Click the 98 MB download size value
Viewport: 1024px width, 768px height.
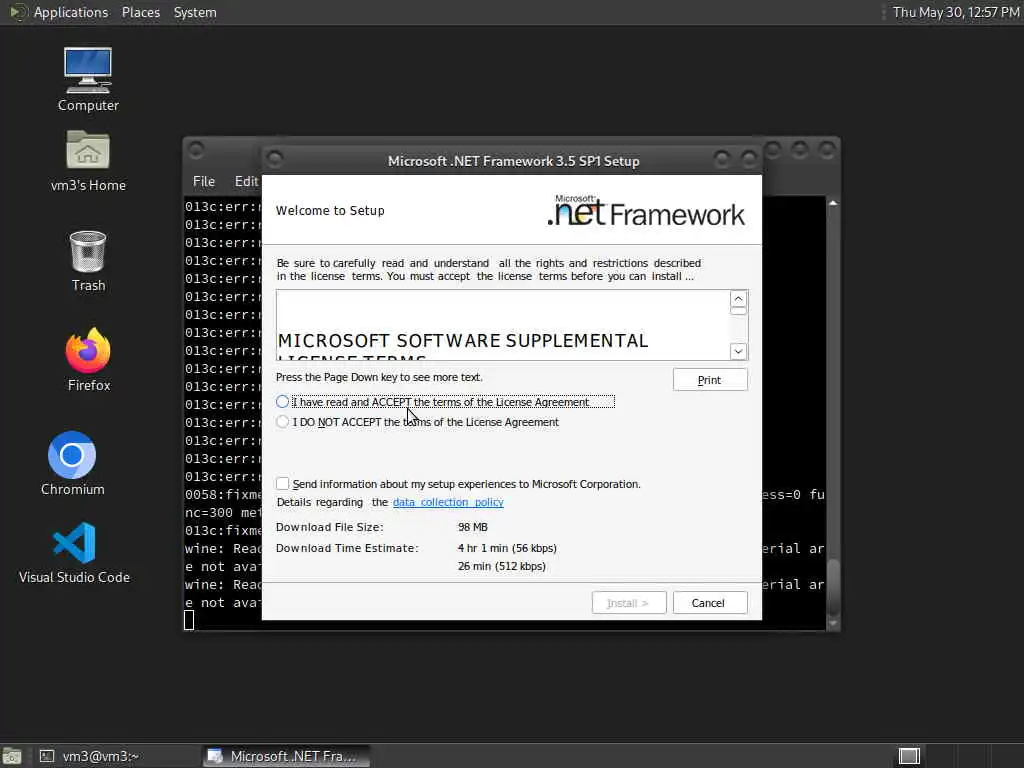point(472,527)
